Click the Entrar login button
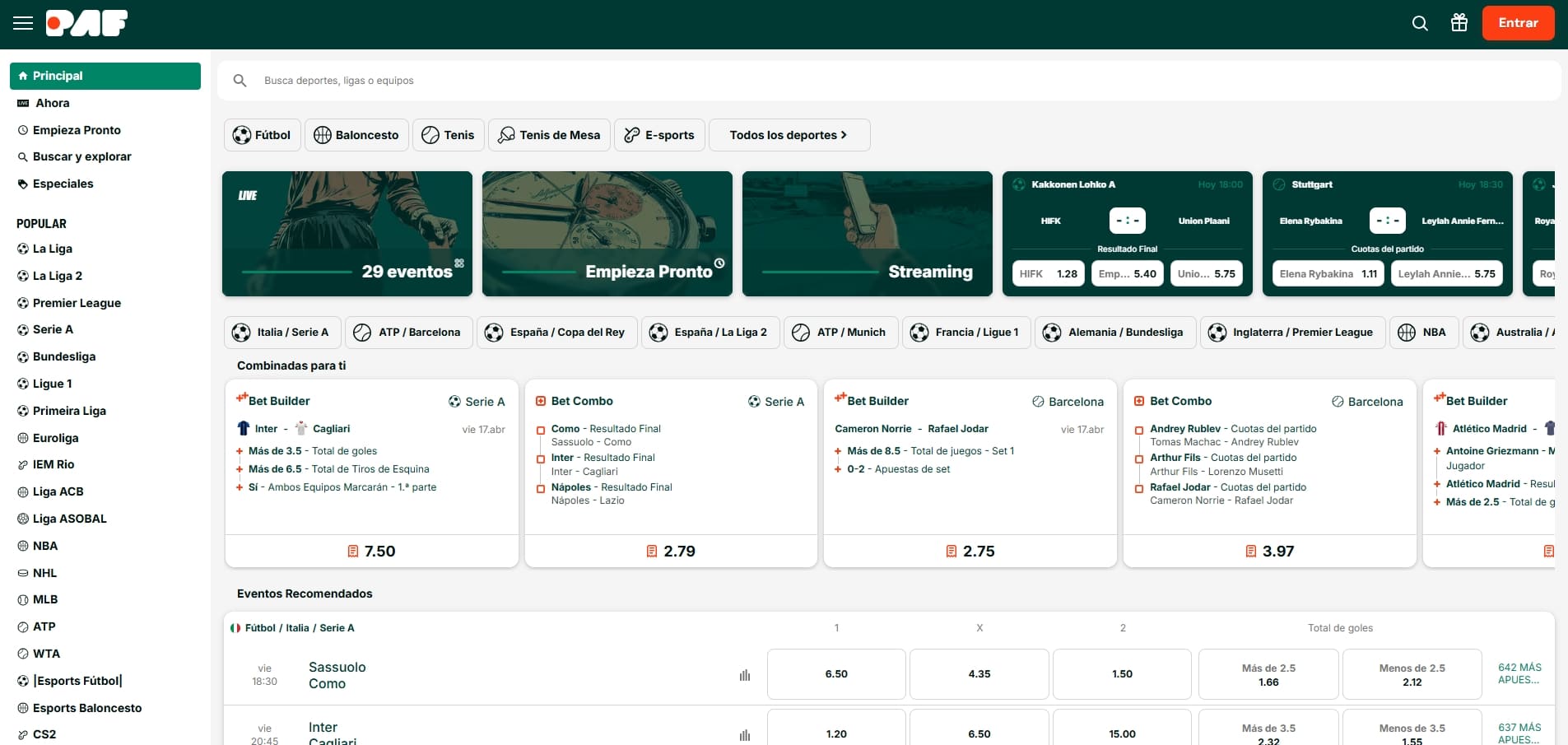Screen dimensions: 1568x745 tap(1518, 23)
